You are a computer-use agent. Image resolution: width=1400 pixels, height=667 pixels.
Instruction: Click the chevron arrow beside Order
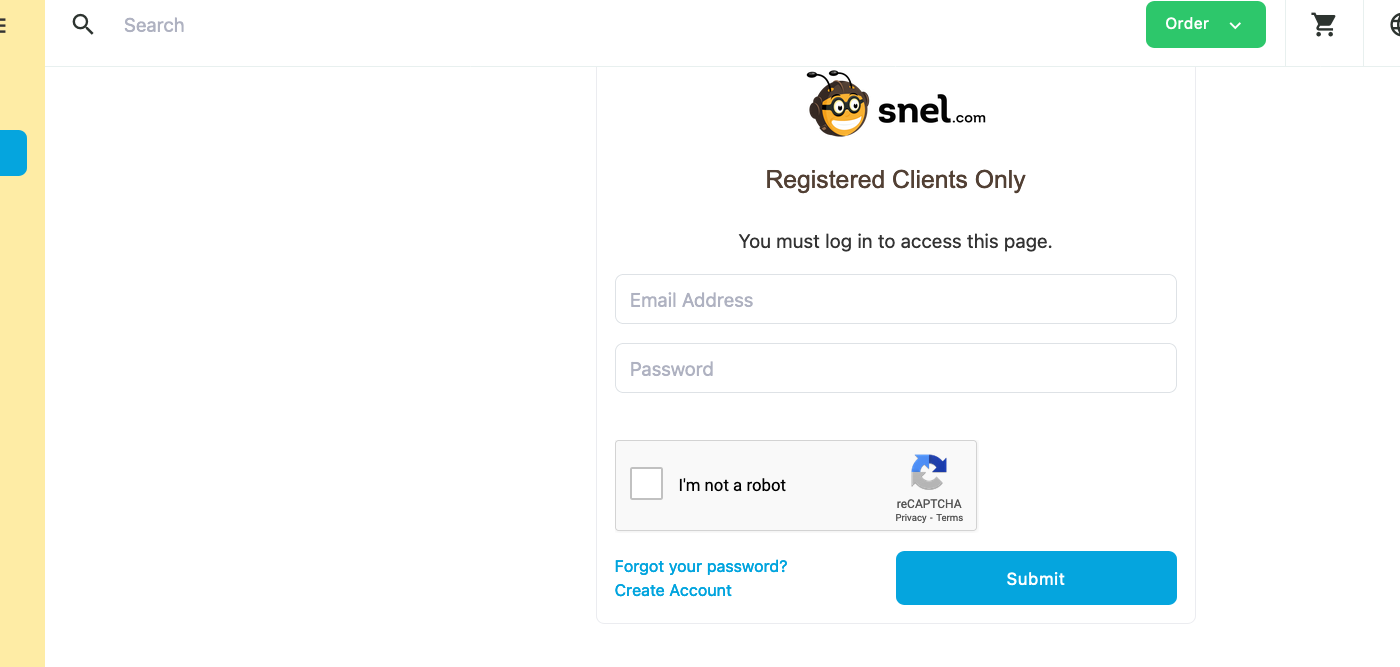pos(1236,26)
